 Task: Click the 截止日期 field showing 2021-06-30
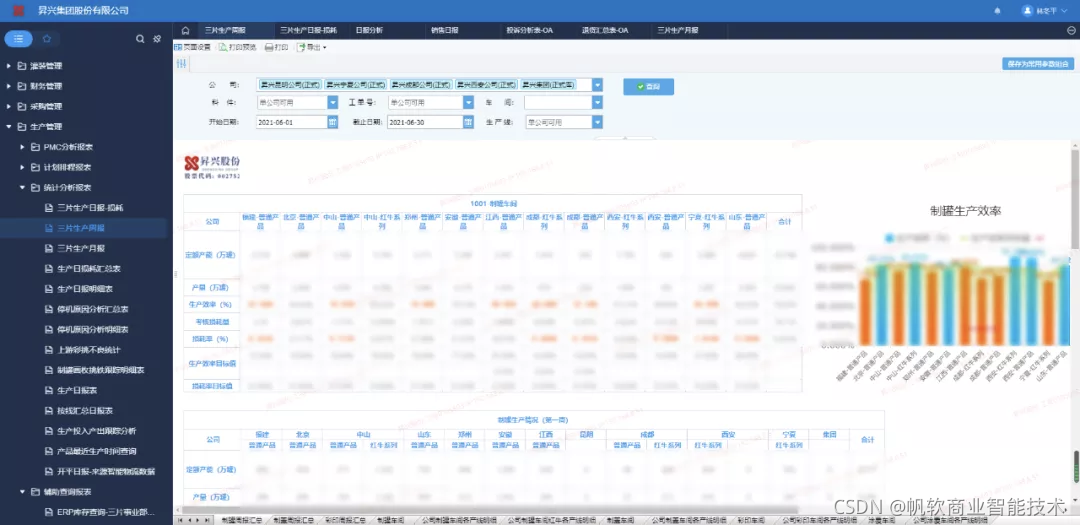click(x=424, y=122)
